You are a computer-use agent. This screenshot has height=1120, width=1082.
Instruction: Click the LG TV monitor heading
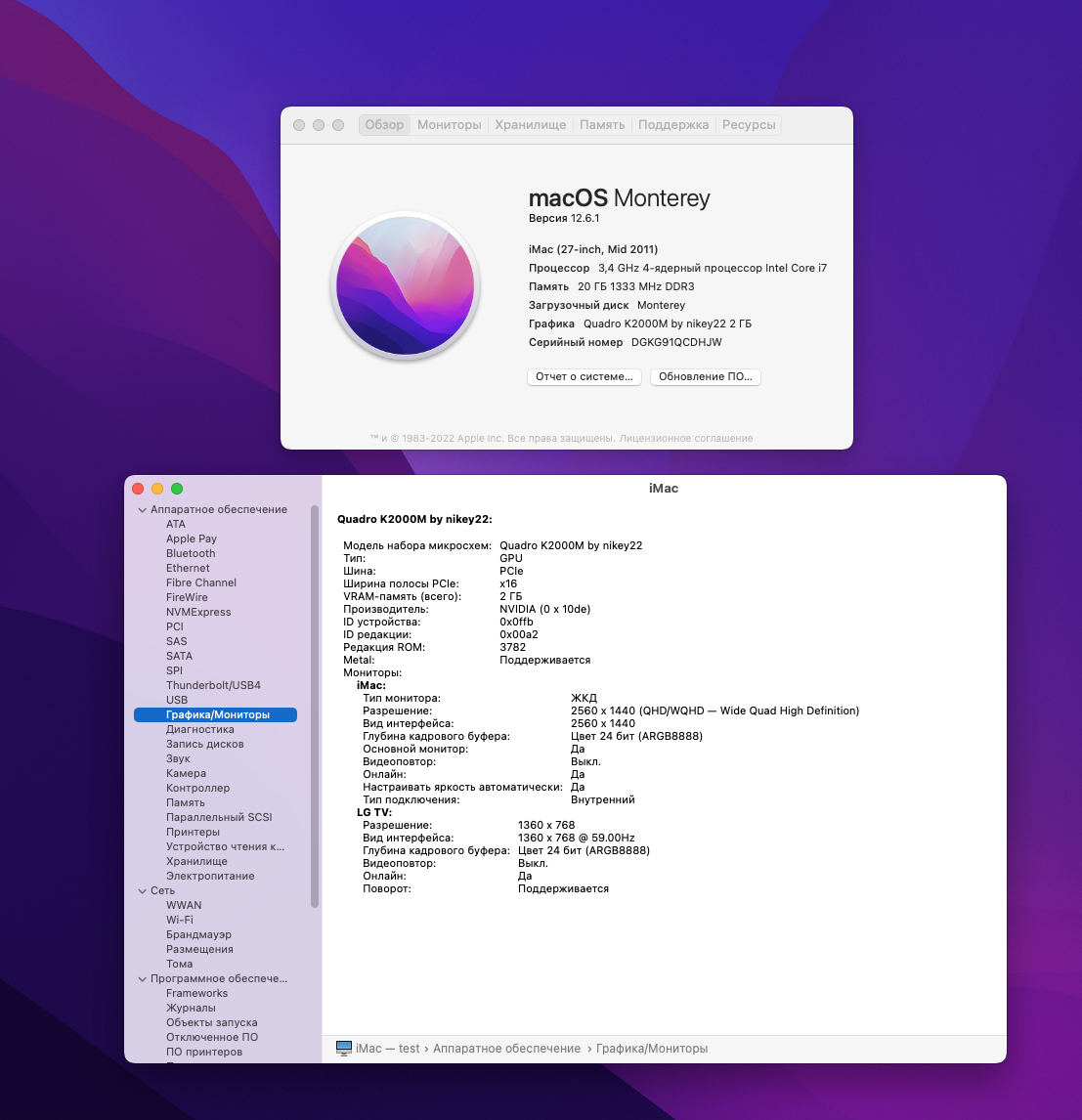pyautogui.click(x=374, y=812)
